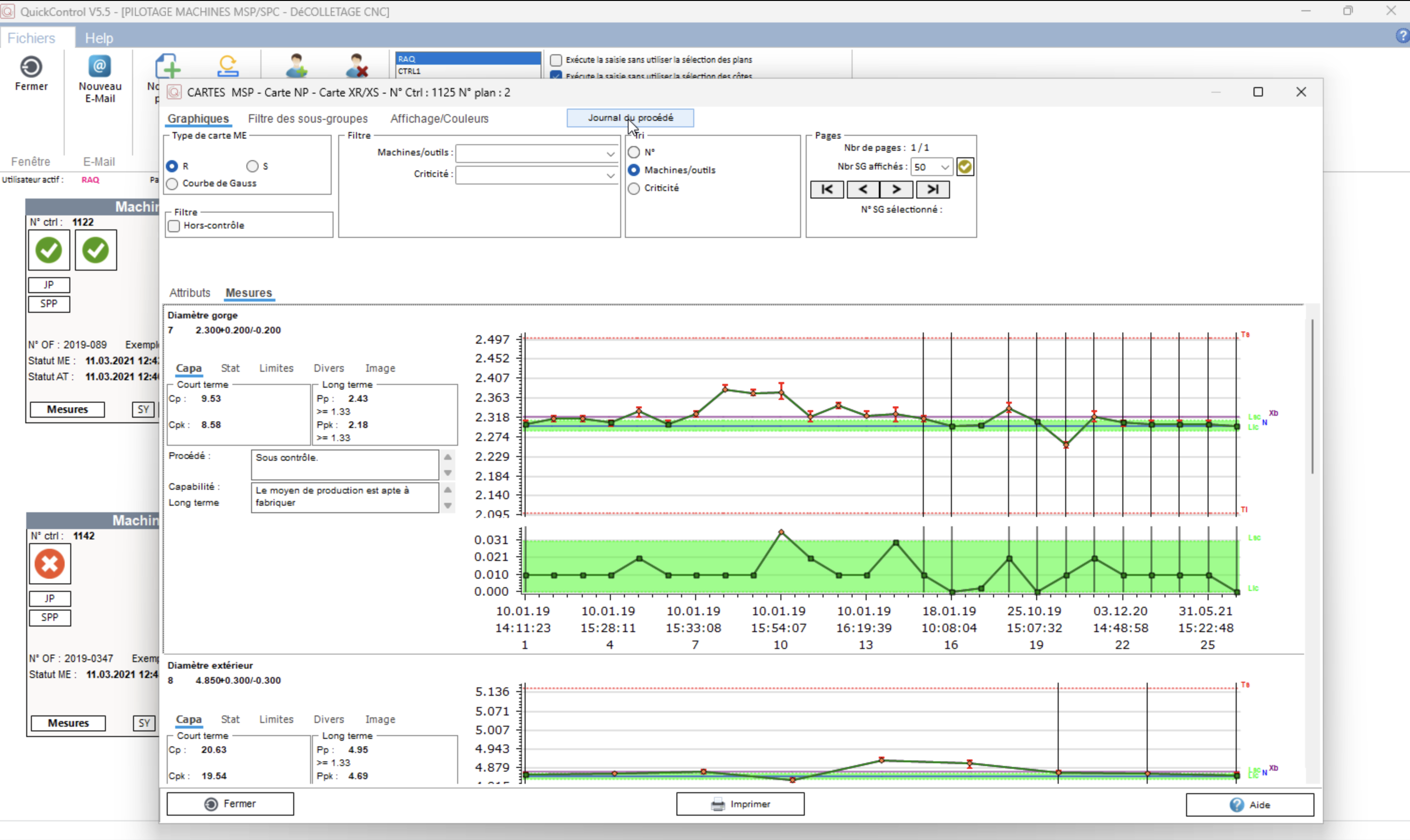Open the Machines/outils dropdown

pyautogui.click(x=610, y=154)
